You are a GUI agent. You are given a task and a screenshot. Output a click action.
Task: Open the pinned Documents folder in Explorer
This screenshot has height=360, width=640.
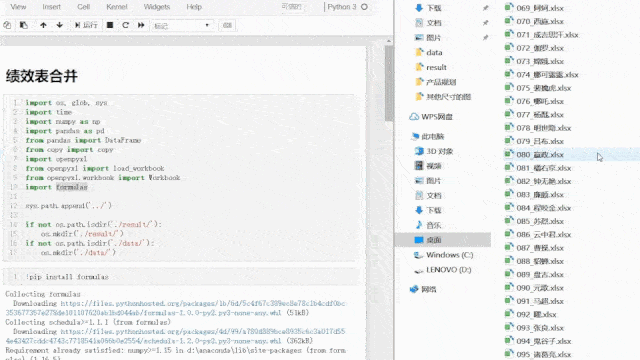pos(434,23)
